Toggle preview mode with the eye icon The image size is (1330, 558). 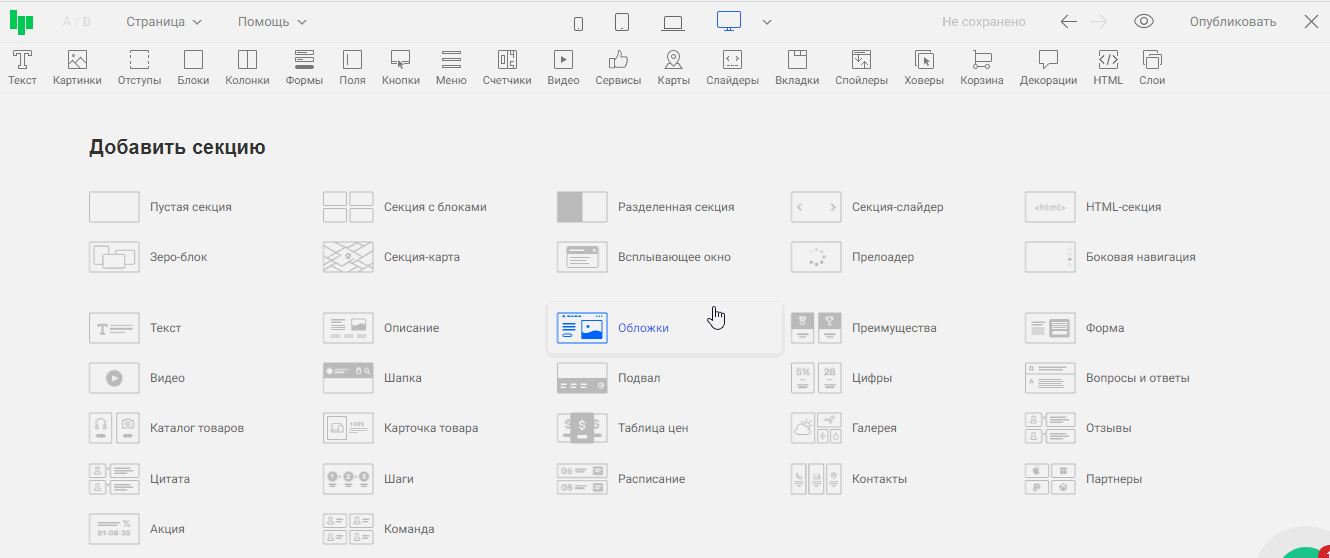click(1144, 22)
